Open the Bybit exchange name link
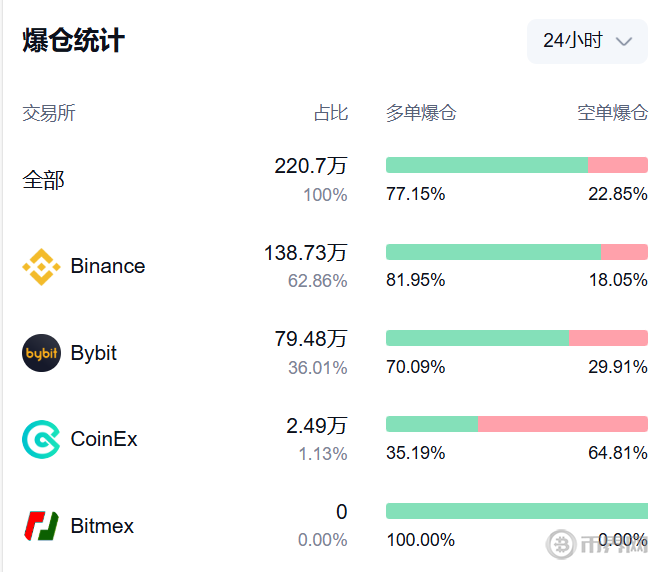The image size is (659, 572). (x=94, y=353)
